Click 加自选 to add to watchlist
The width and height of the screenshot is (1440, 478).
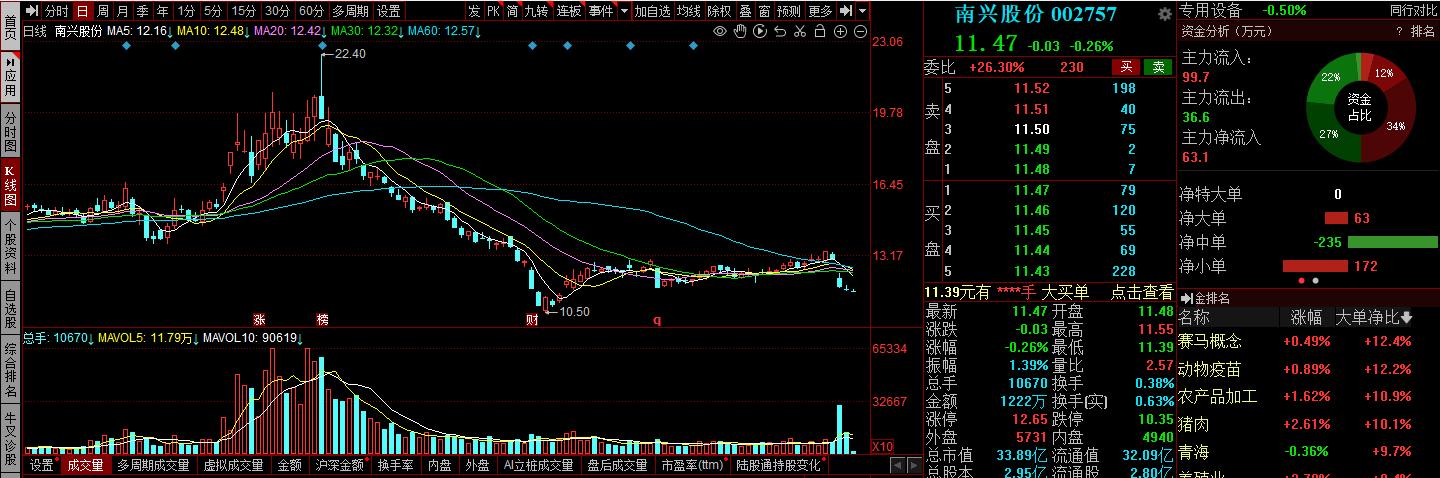click(653, 11)
